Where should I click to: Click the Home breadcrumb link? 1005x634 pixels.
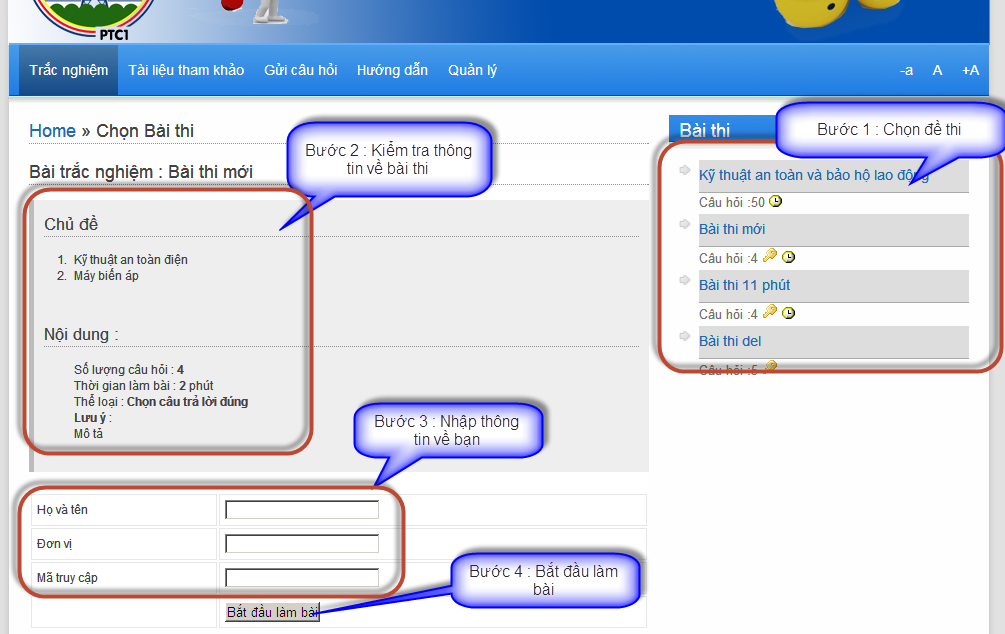pyautogui.click(x=52, y=131)
